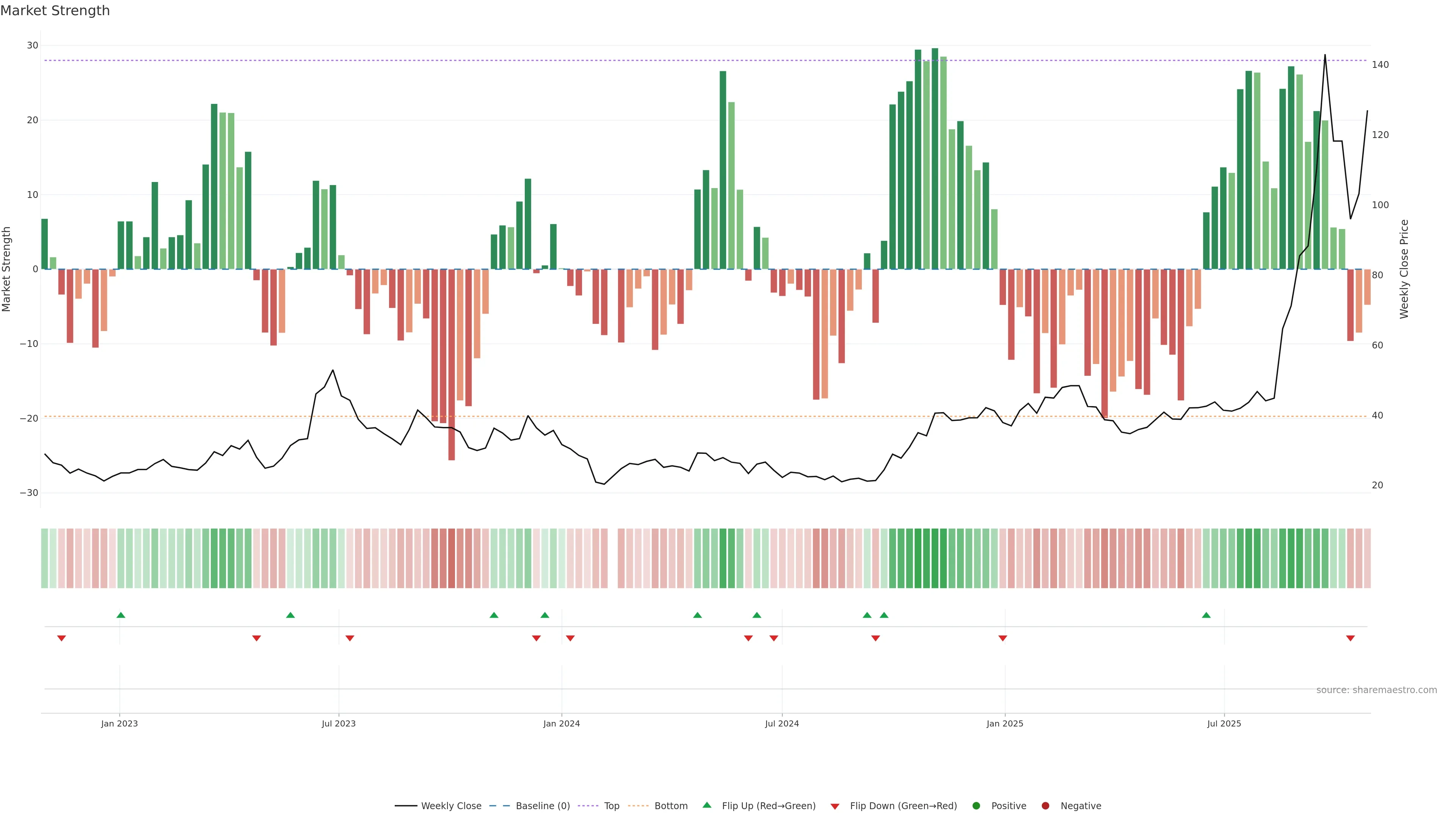The height and width of the screenshot is (819, 1456).
Task: Click the first green flip-up marker near Jan 2023
Action: coord(121,615)
